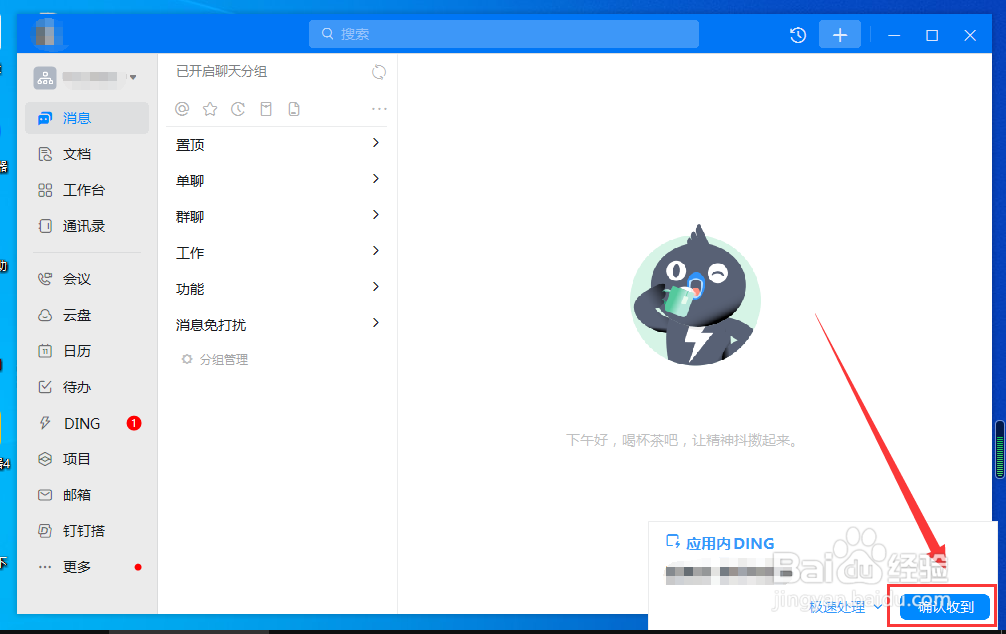Open the history clock icon in title bar
Screen dimensions: 1006x634
pos(797,35)
